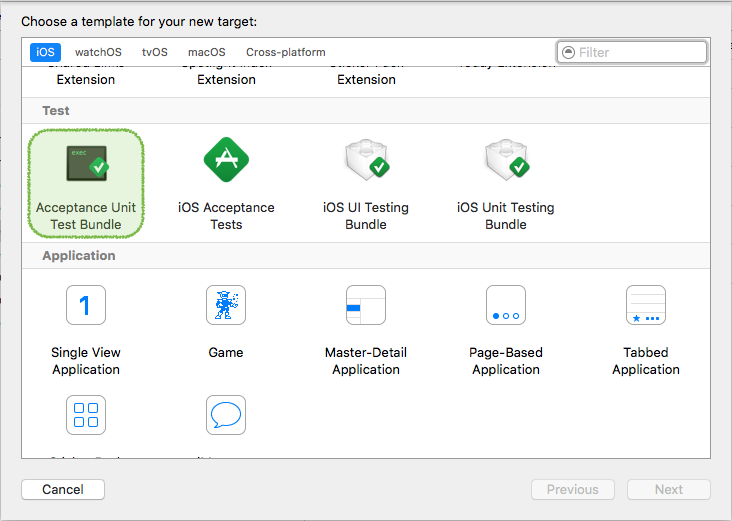This screenshot has height=521, width=732.
Task: Click the 'iOS UI Testing Bundle' label
Action: 366,216
